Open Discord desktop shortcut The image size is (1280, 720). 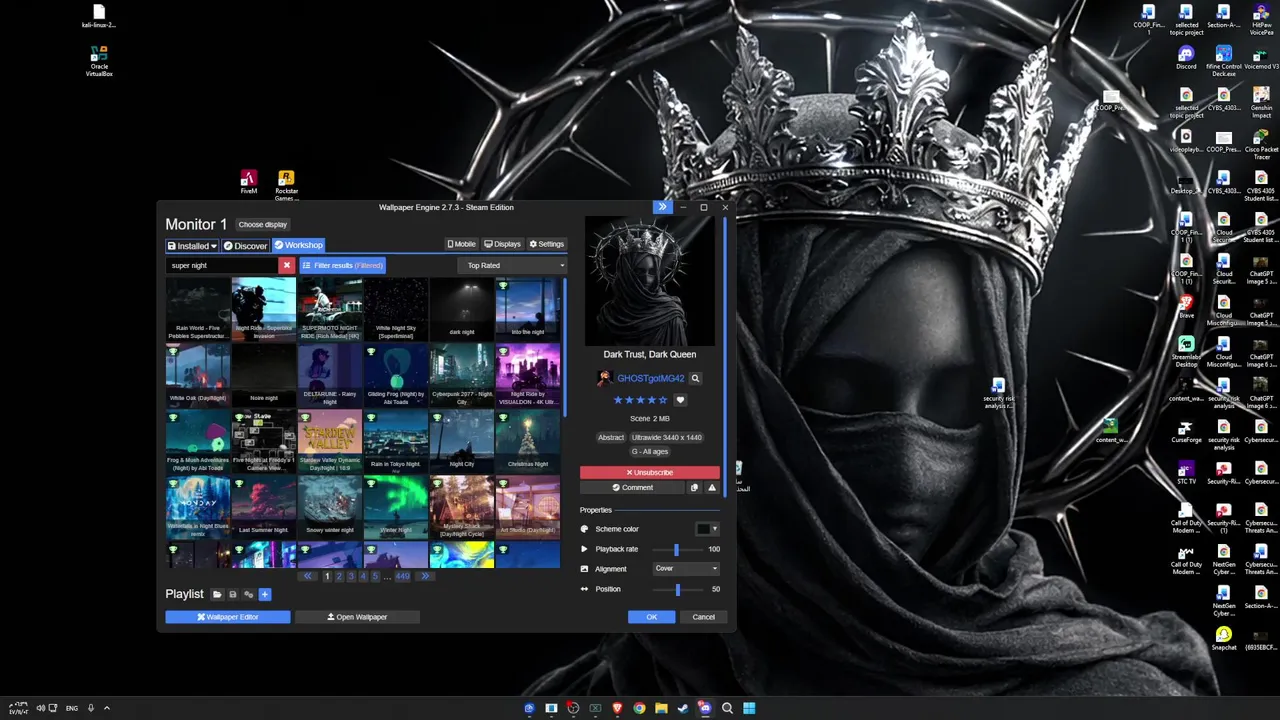1186,58
